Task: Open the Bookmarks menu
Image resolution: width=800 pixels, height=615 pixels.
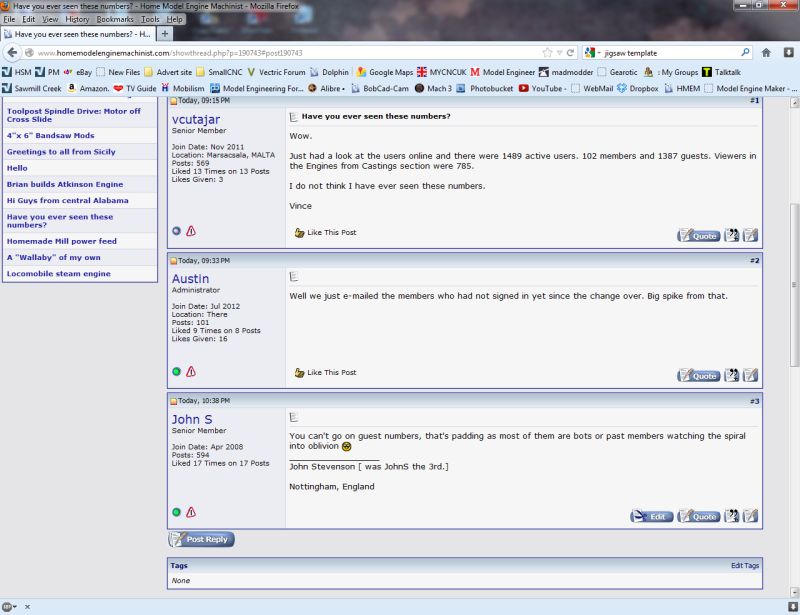Action: (x=115, y=19)
